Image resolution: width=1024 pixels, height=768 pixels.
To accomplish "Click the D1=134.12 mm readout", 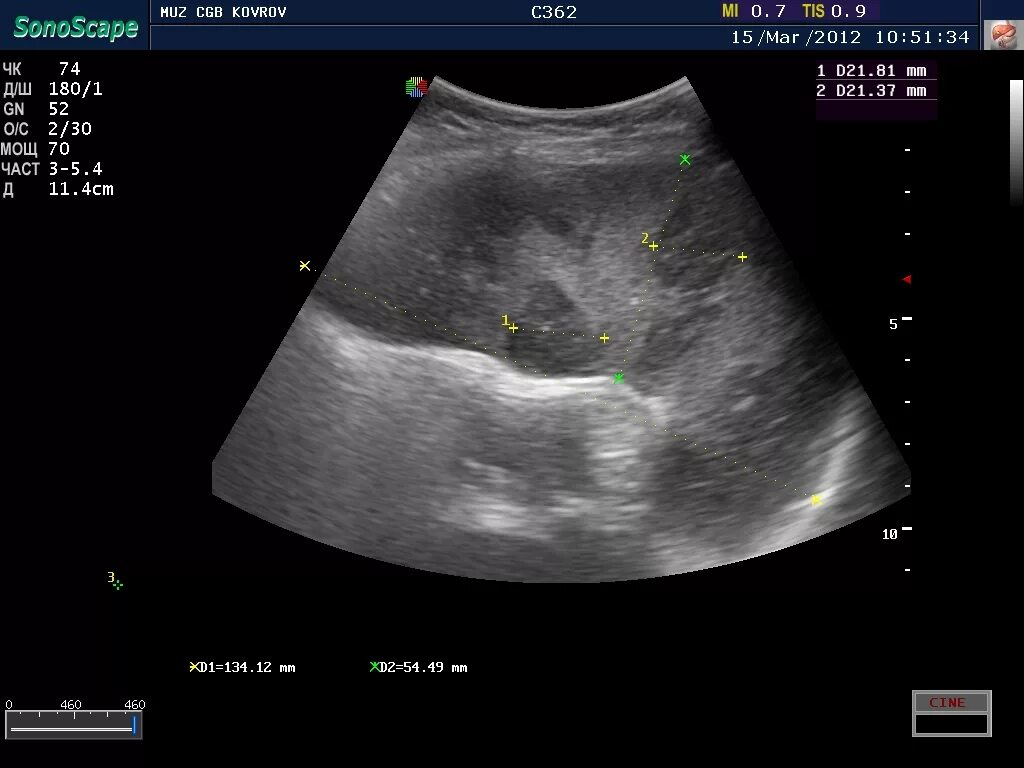I will (242, 667).
